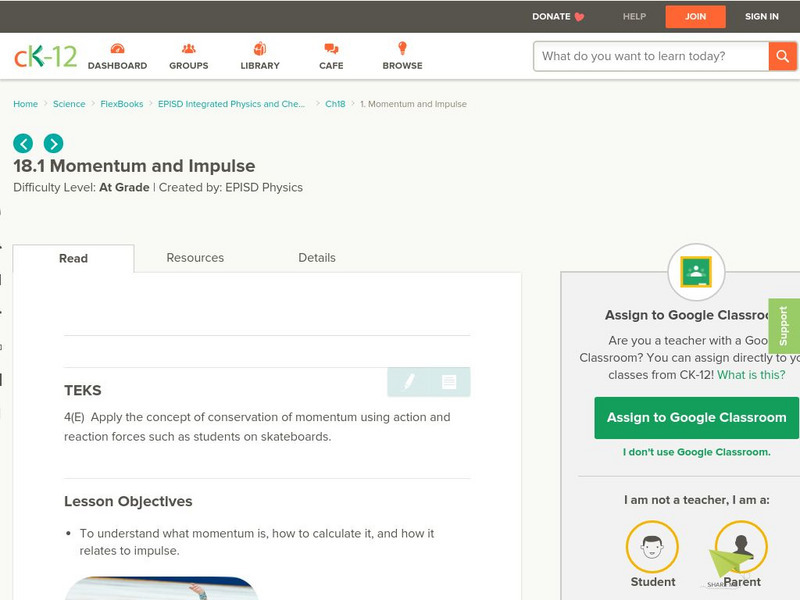Viewport: 800px width, 600px height.
Task: Open the Science breadcrumb
Action: pos(69,104)
